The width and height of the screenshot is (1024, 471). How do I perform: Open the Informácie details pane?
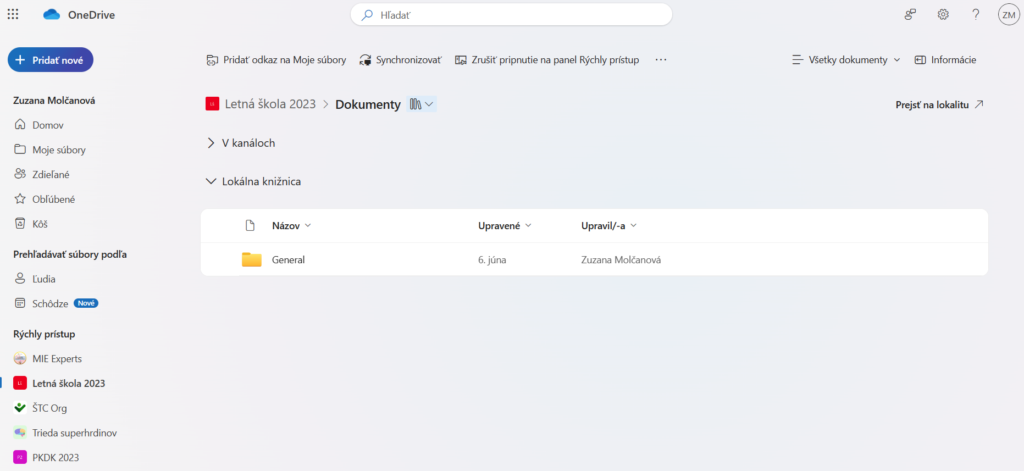coord(945,59)
